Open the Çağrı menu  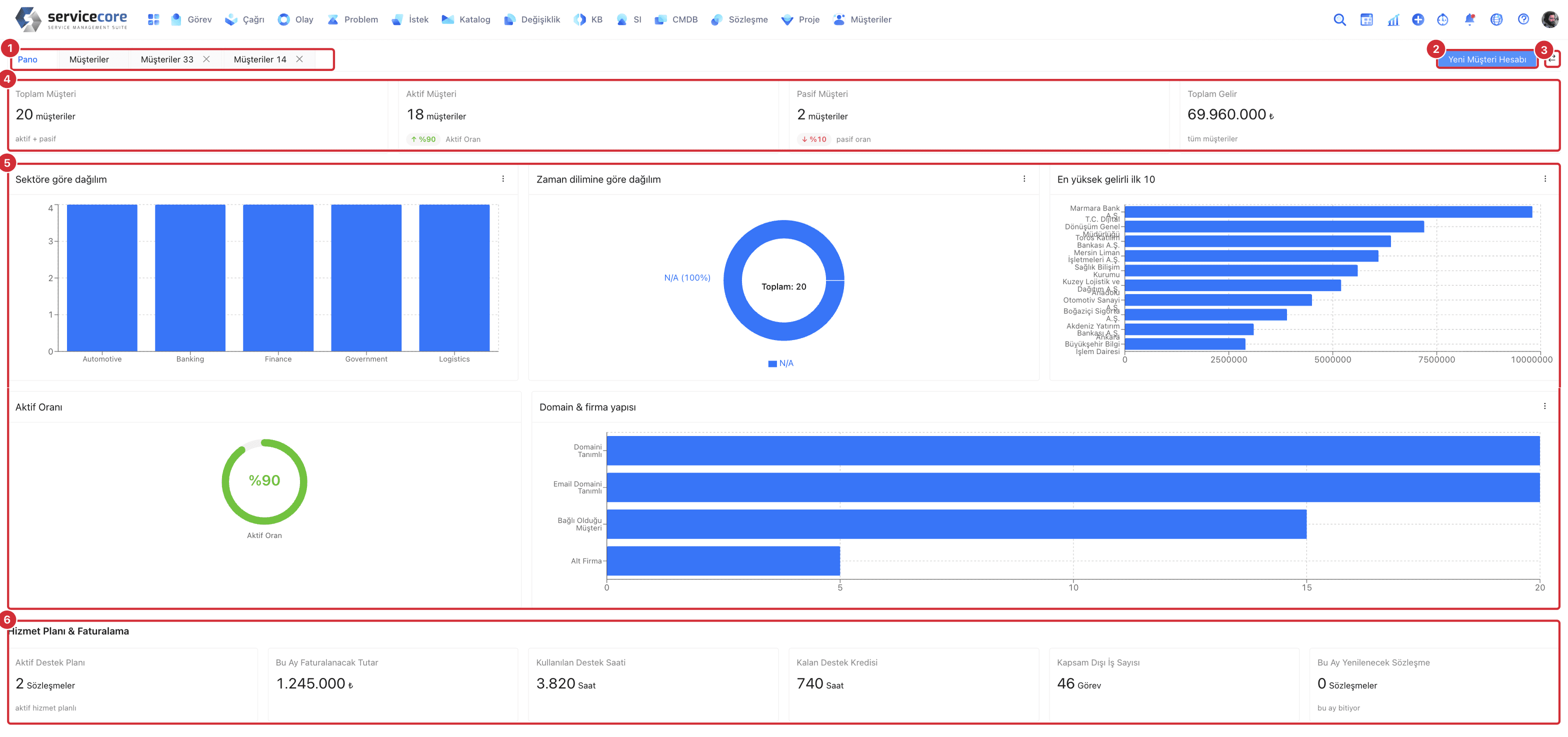click(244, 19)
